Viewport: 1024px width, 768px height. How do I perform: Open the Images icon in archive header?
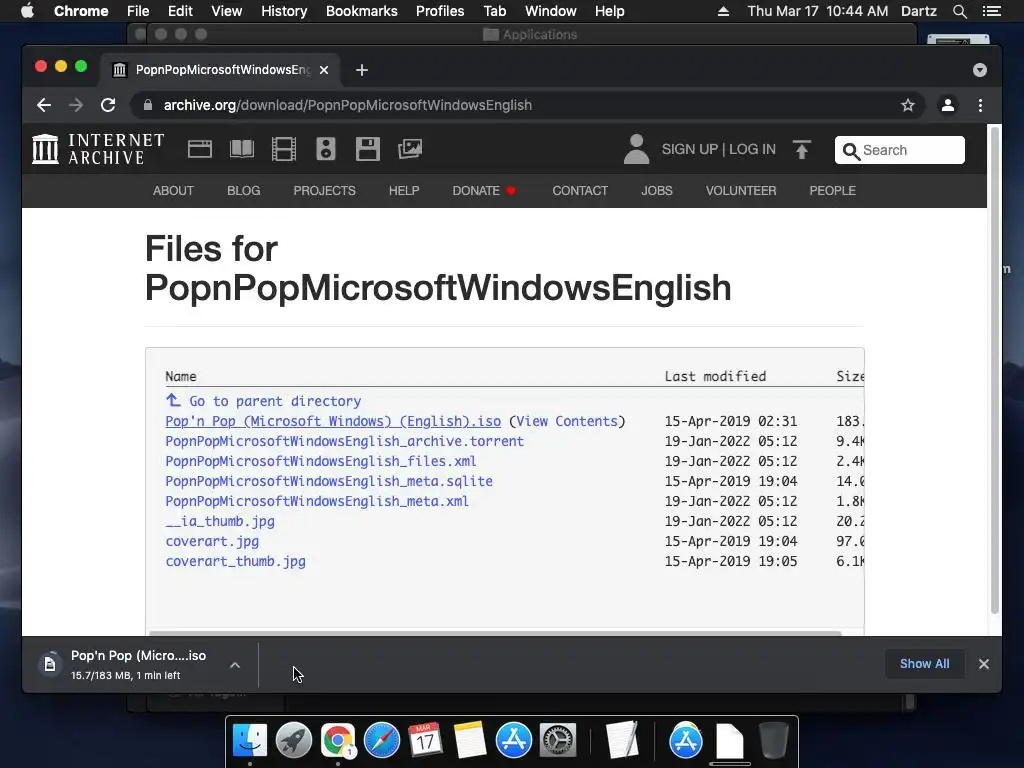click(410, 149)
